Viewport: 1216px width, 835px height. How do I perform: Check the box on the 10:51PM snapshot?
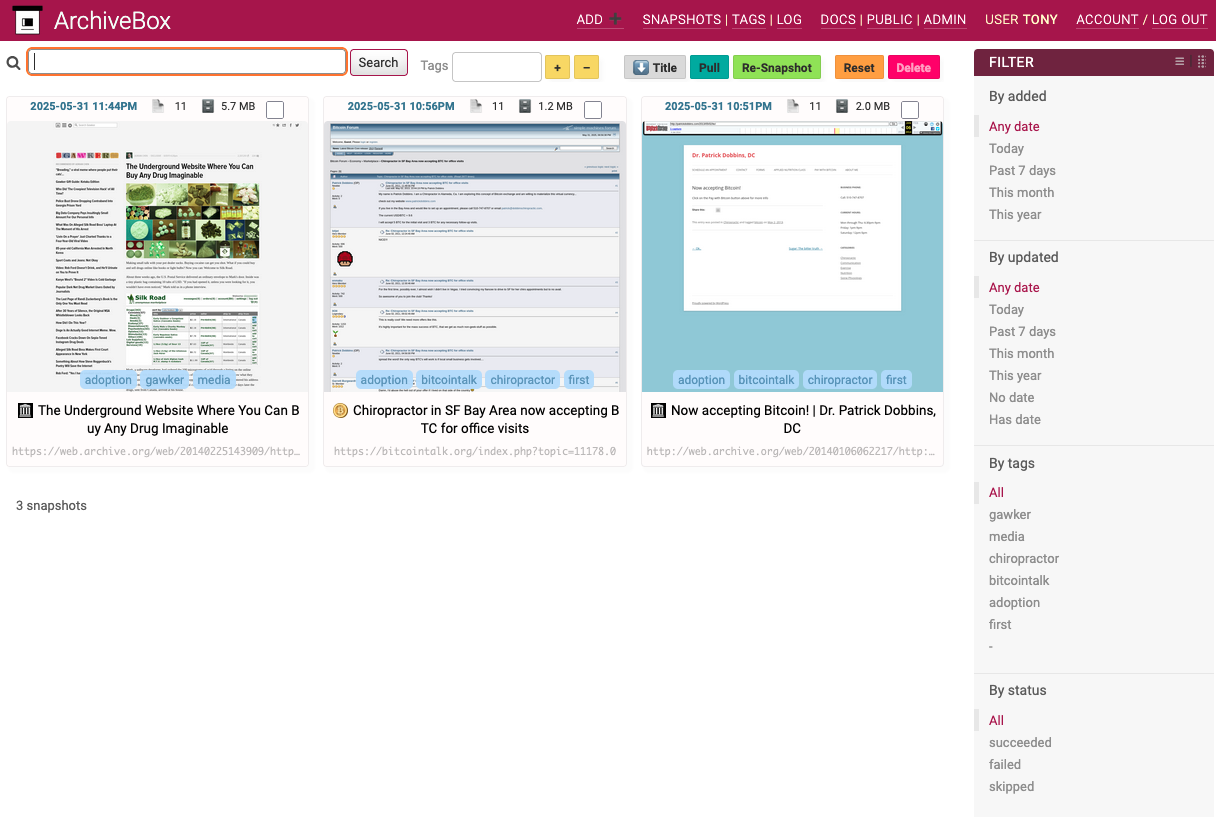(910, 109)
